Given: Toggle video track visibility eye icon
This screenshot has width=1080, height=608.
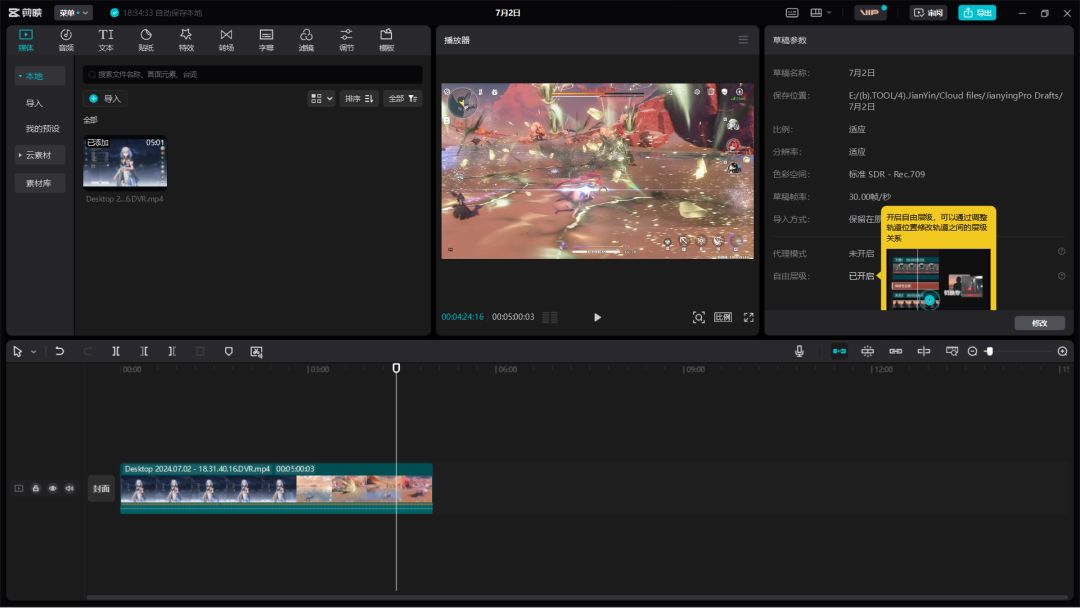Looking at the screenshot, I should pos(53,488).
